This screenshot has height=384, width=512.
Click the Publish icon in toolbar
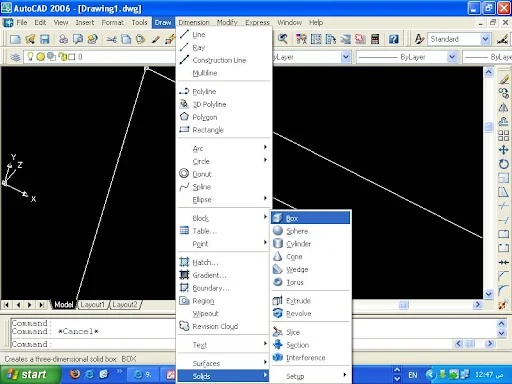point(92,39)
